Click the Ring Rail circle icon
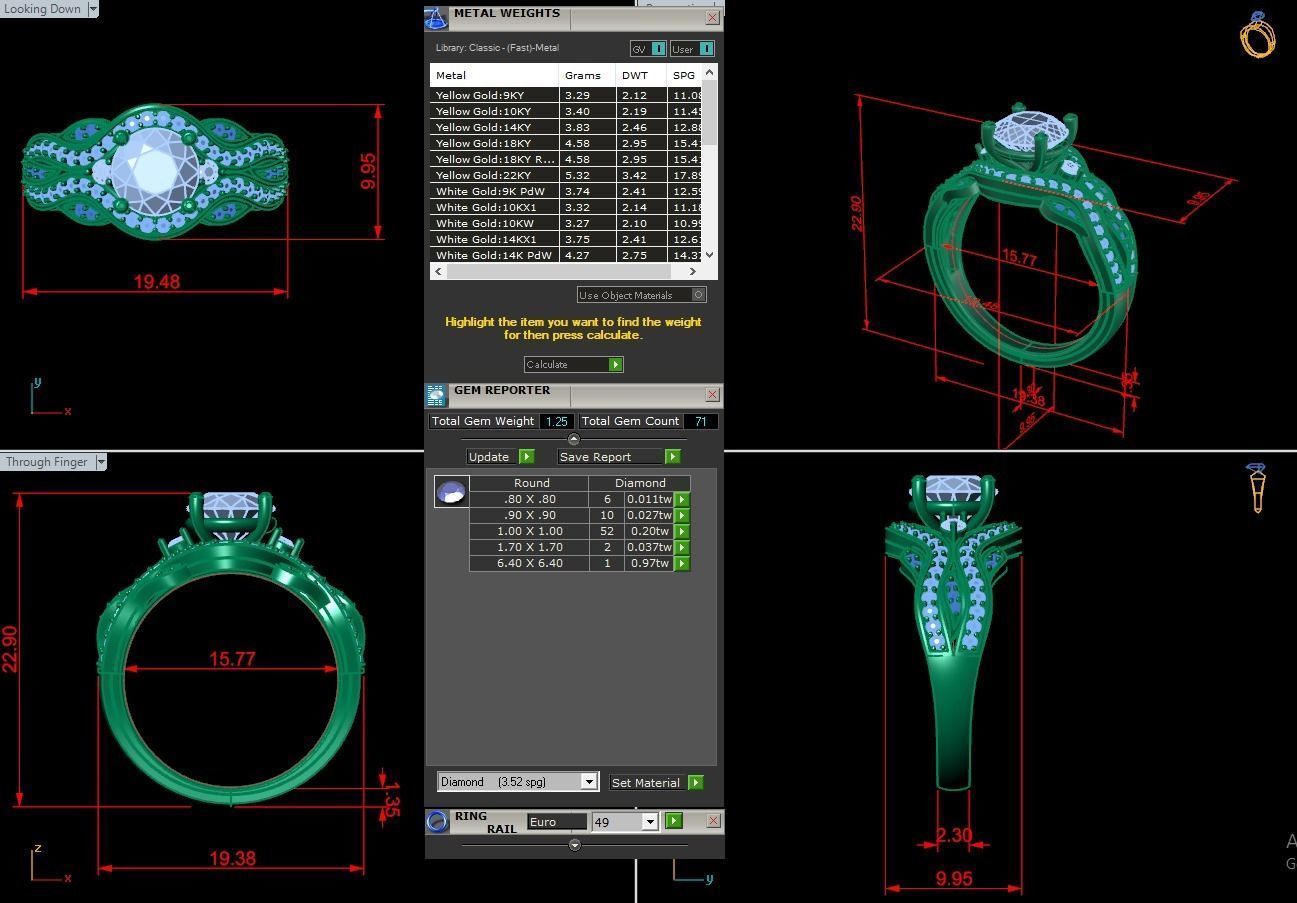1297x903 pixels. click(x=437, y=822)
